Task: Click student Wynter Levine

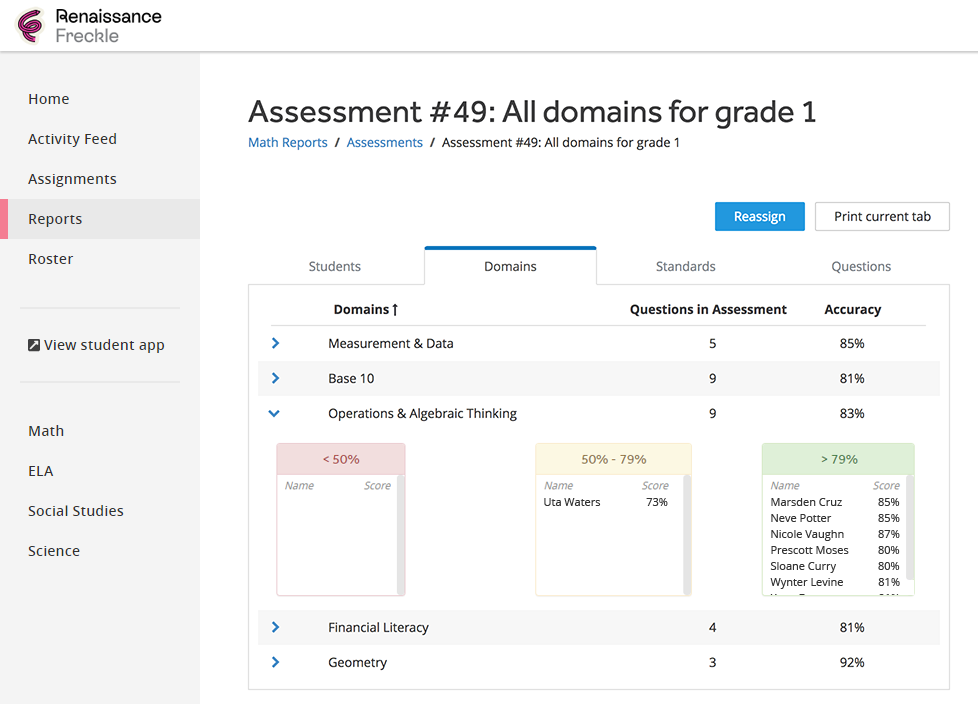Action: tap(806, 582)
